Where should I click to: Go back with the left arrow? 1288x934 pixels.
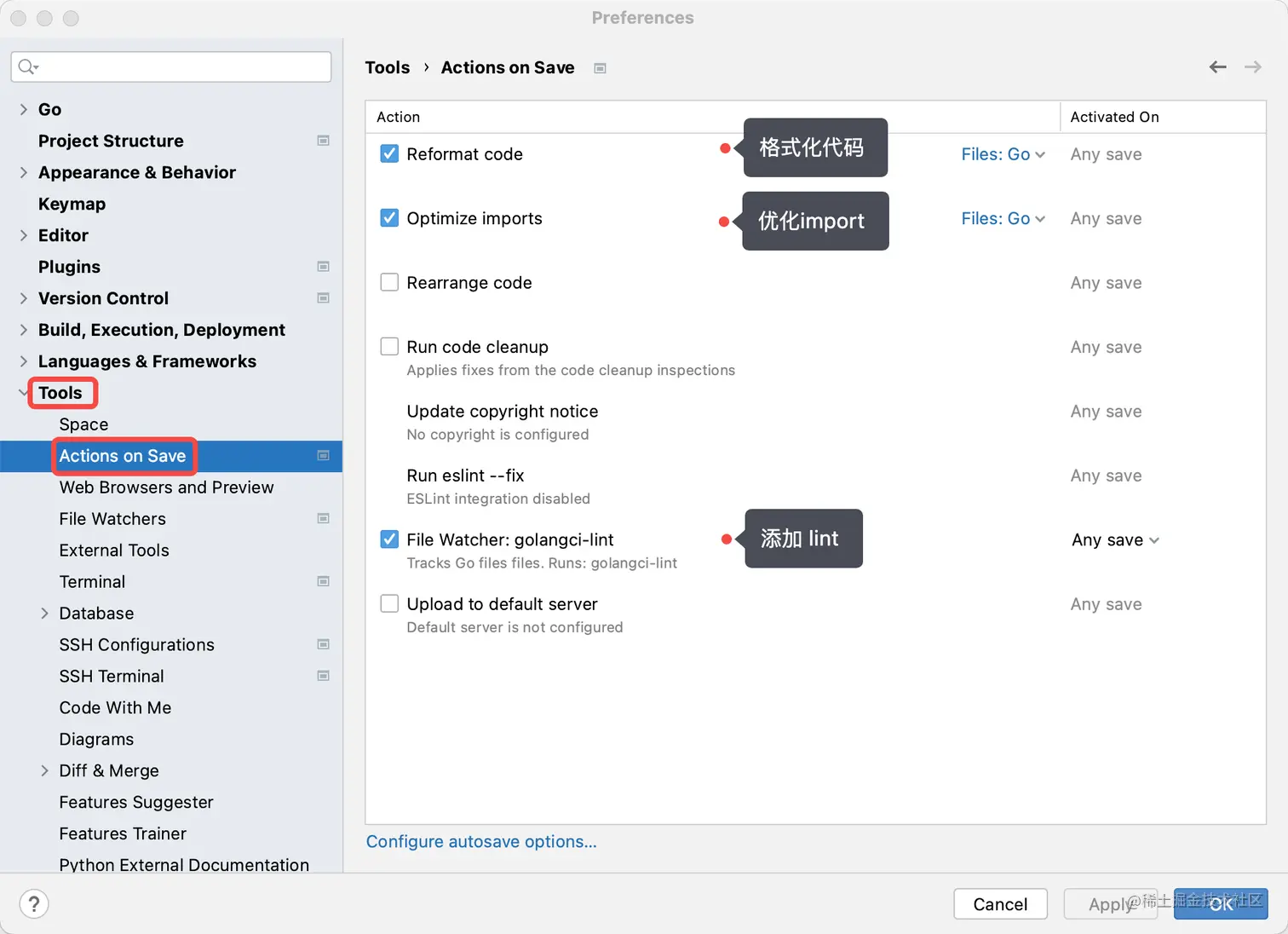(1218, 66)
